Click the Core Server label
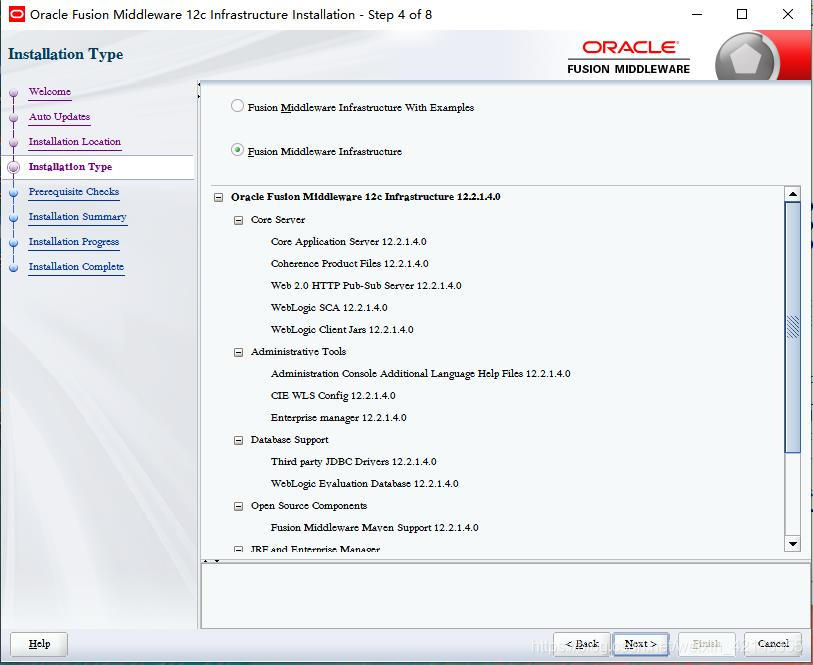 tap(278, 220)
